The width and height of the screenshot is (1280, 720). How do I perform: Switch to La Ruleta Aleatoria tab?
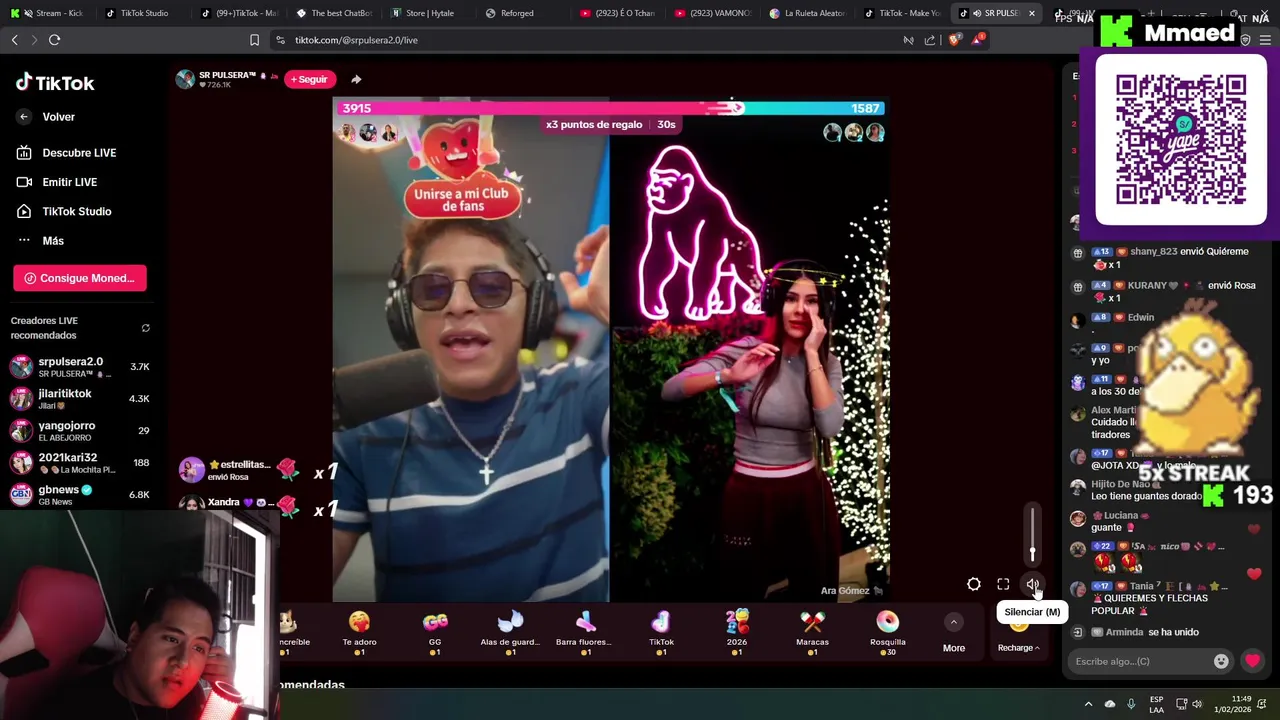(807, 13)
